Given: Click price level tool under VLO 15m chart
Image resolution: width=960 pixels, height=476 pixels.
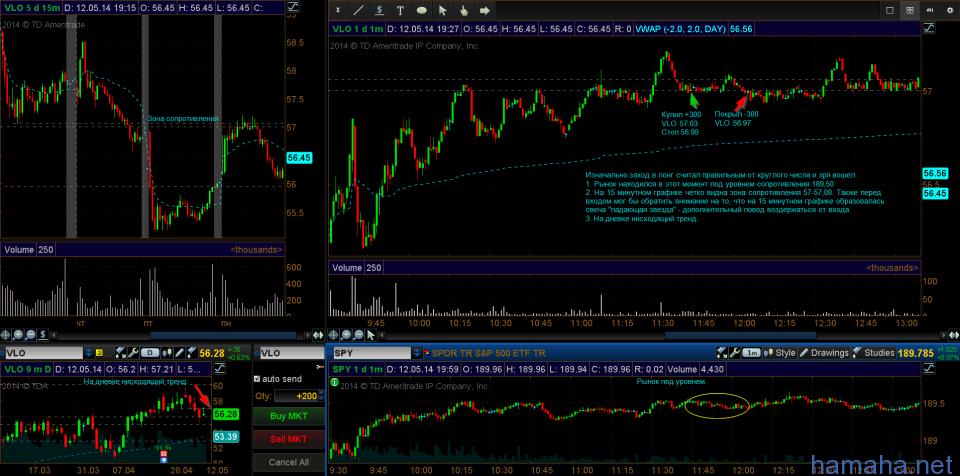Looking at the screenshot, I should pos(43,334).
